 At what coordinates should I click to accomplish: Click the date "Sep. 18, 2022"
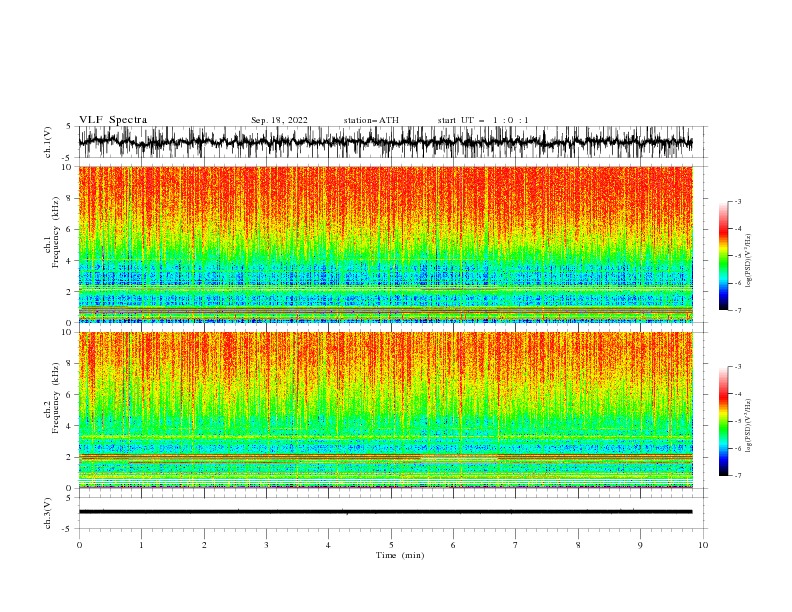click(279, 120)
